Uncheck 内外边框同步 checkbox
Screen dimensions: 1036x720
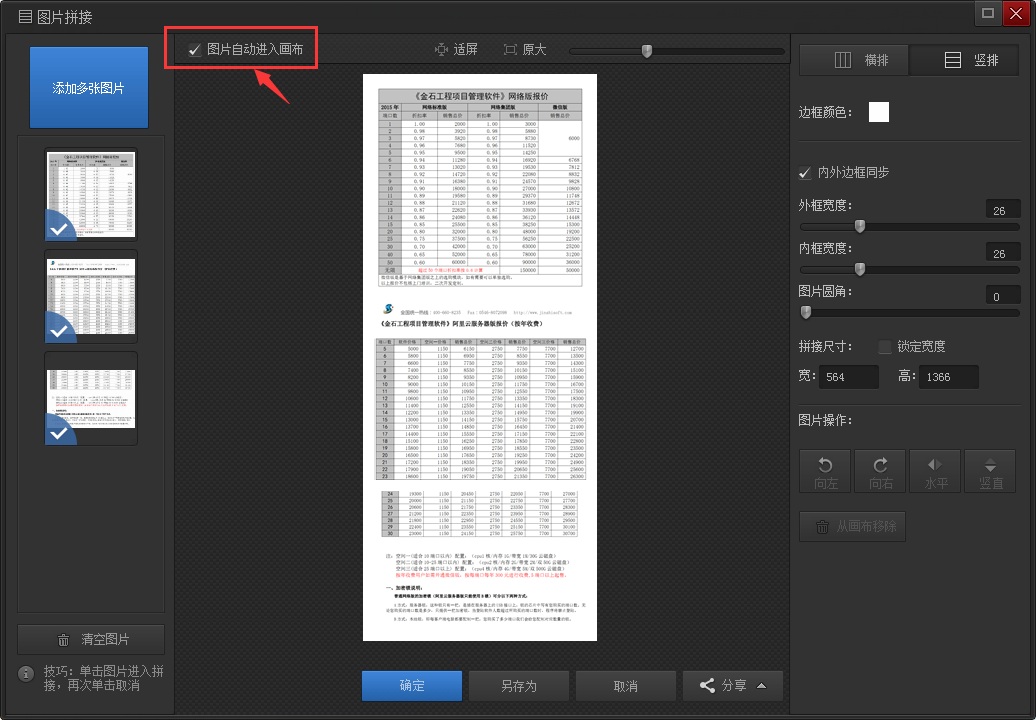pyautogui.click(x=805, y=173)
